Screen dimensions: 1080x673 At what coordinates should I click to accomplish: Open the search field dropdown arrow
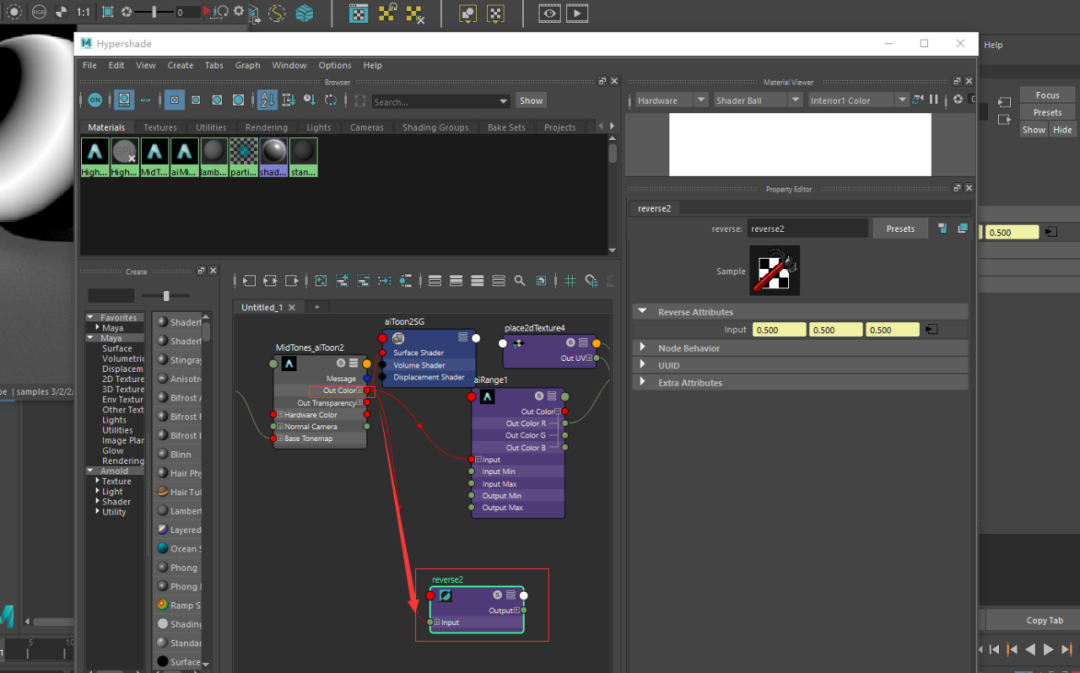tap(503, 101)
